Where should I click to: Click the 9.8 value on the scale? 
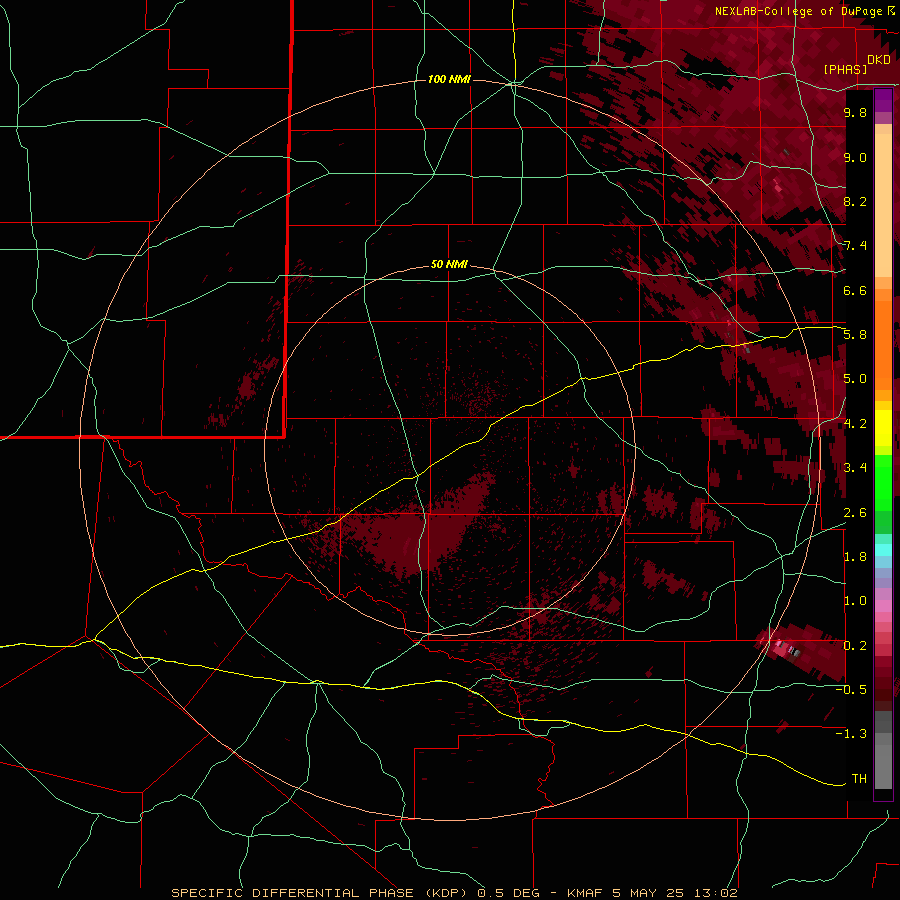pos(855,112)
